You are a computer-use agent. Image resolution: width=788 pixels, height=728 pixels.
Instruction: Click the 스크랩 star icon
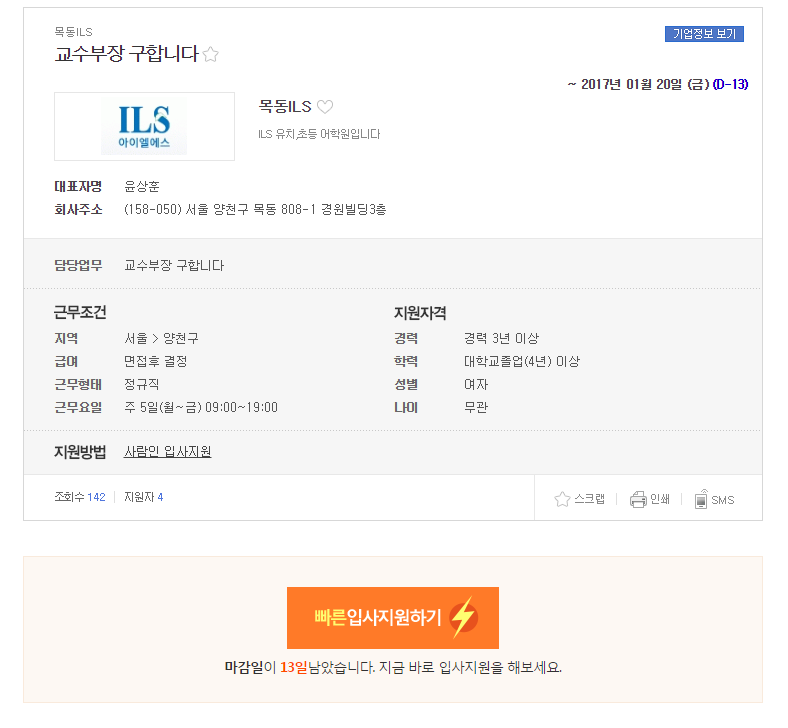(x=562, y=499)
